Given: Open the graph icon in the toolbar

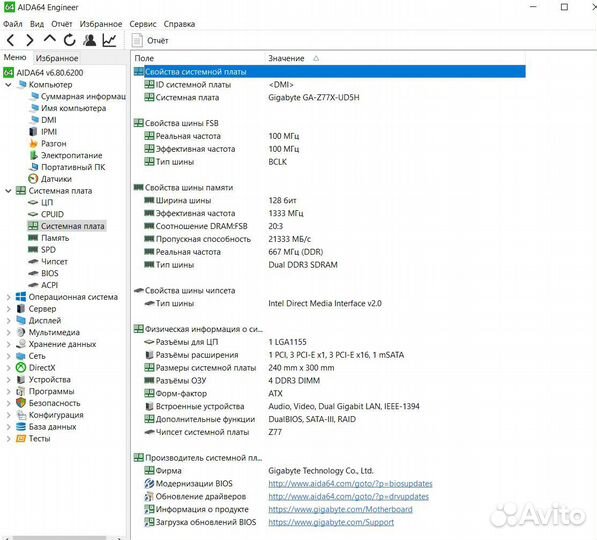Looking at the screenshot, I should [x=110, y=40].
